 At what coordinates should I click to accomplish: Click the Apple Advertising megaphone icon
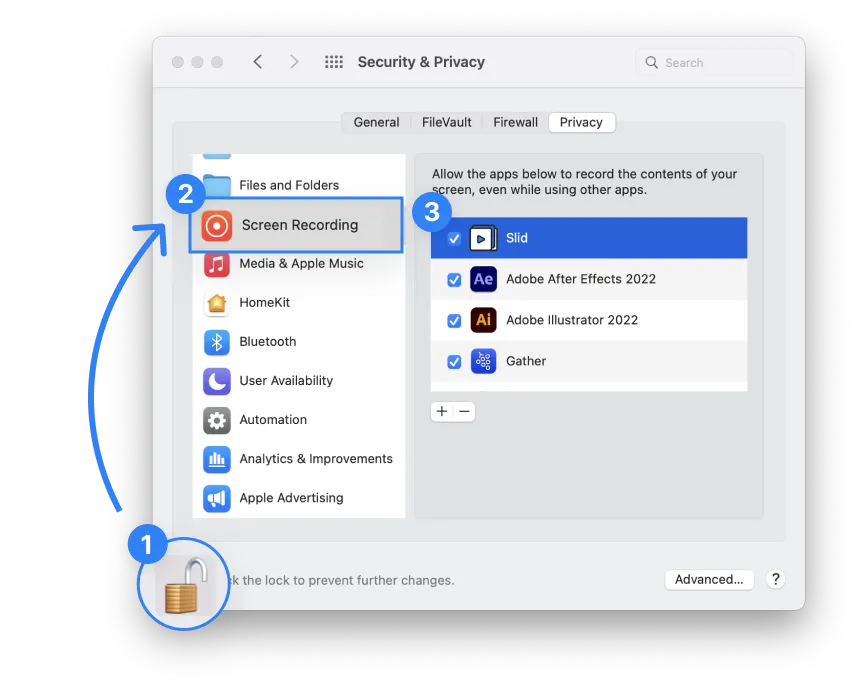point(217,498)
